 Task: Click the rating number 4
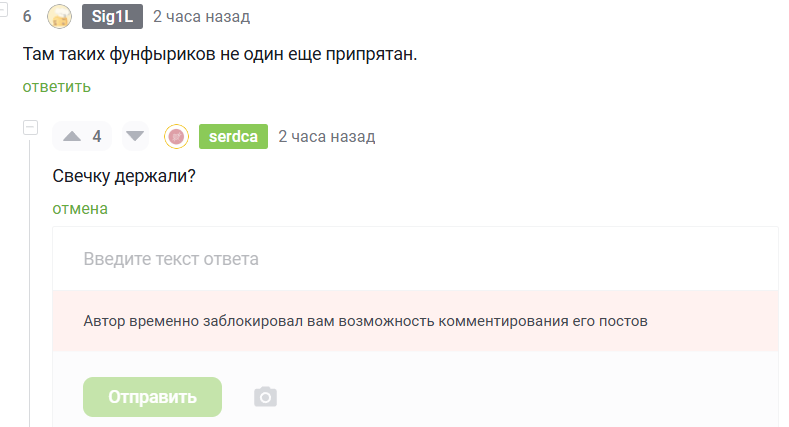coord(97,136)
